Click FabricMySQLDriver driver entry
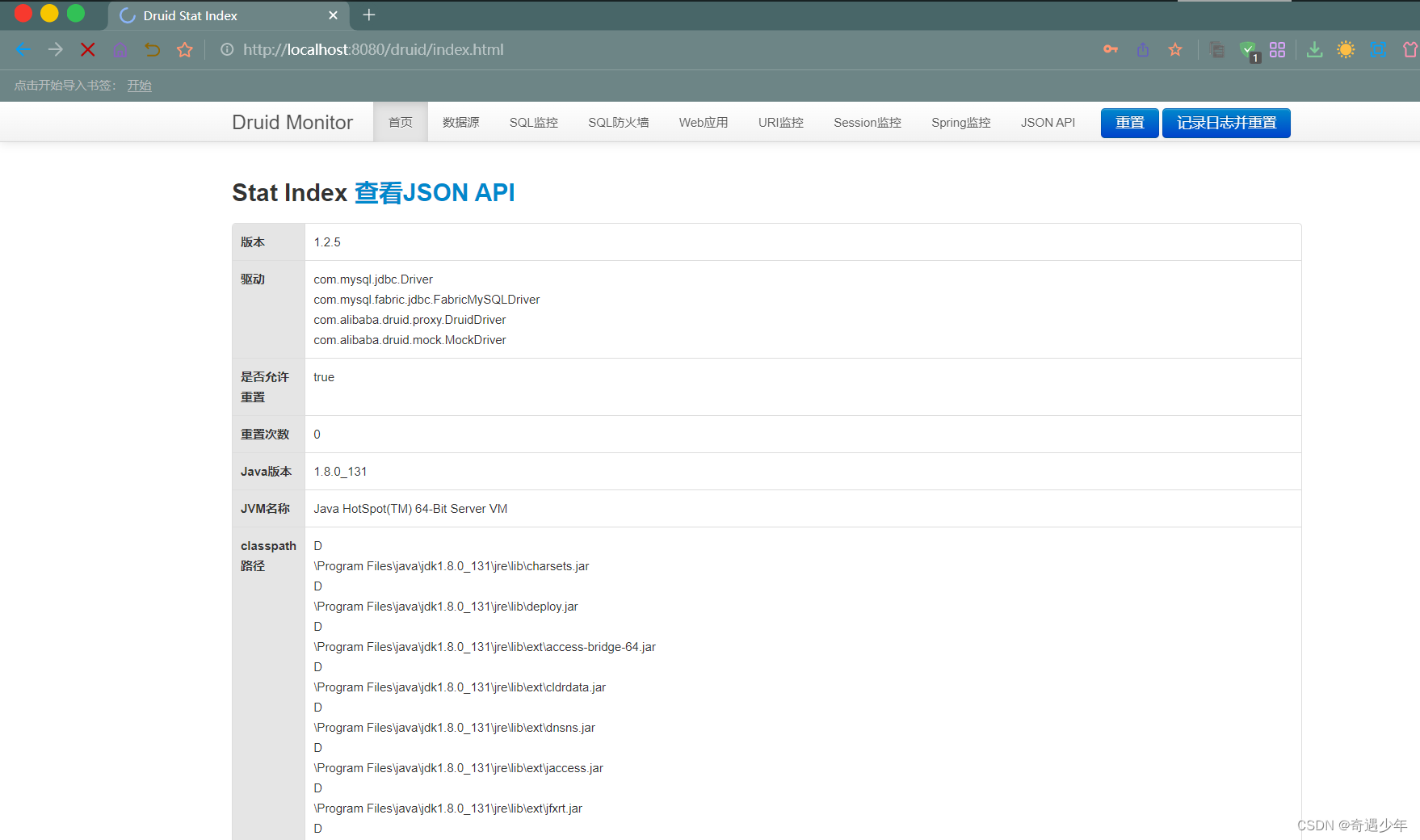Image resolution: width=1420 pixels, height=840 pixels. tap(426, 300)
